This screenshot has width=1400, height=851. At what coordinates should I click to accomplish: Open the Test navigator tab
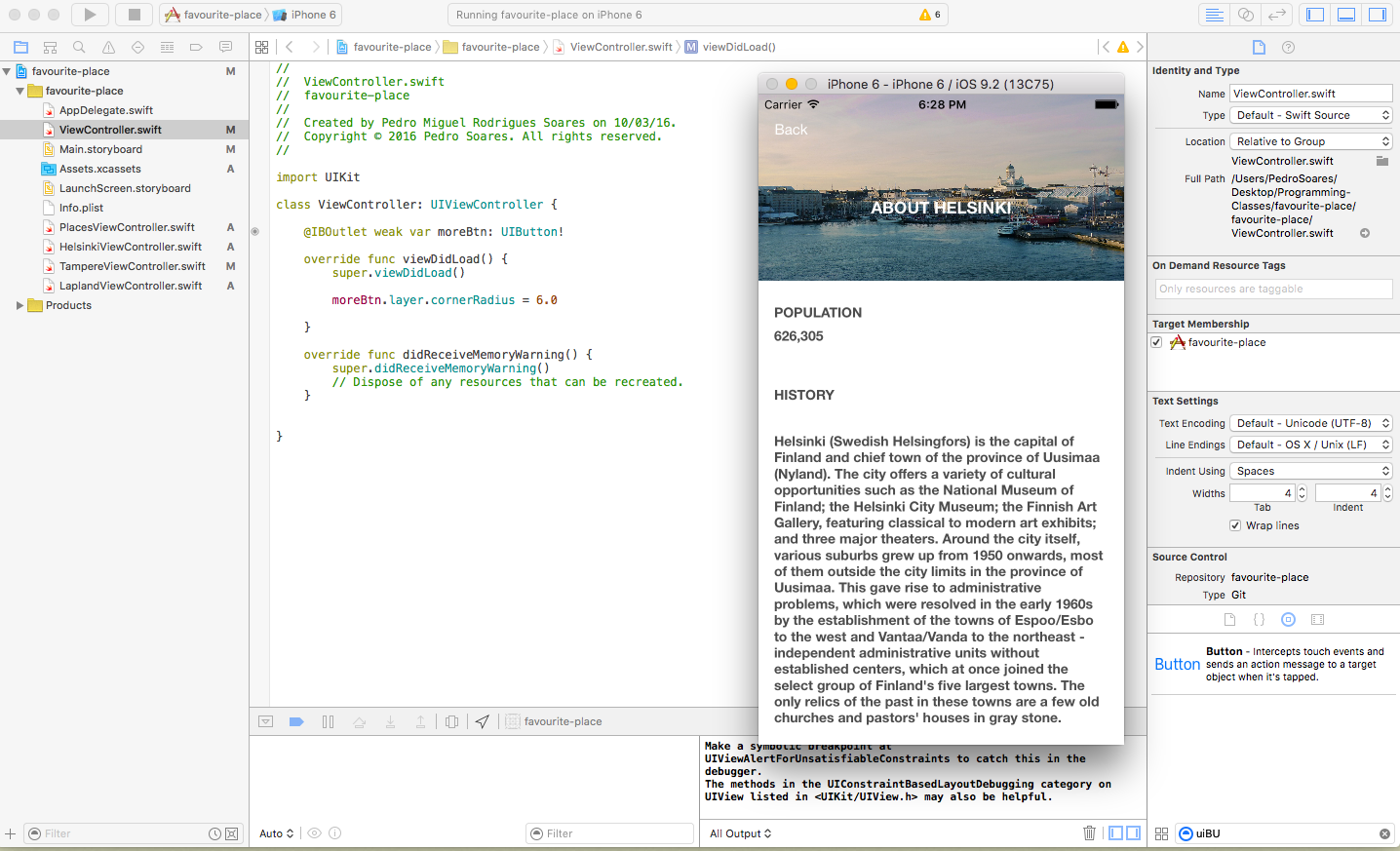point(137,47)
